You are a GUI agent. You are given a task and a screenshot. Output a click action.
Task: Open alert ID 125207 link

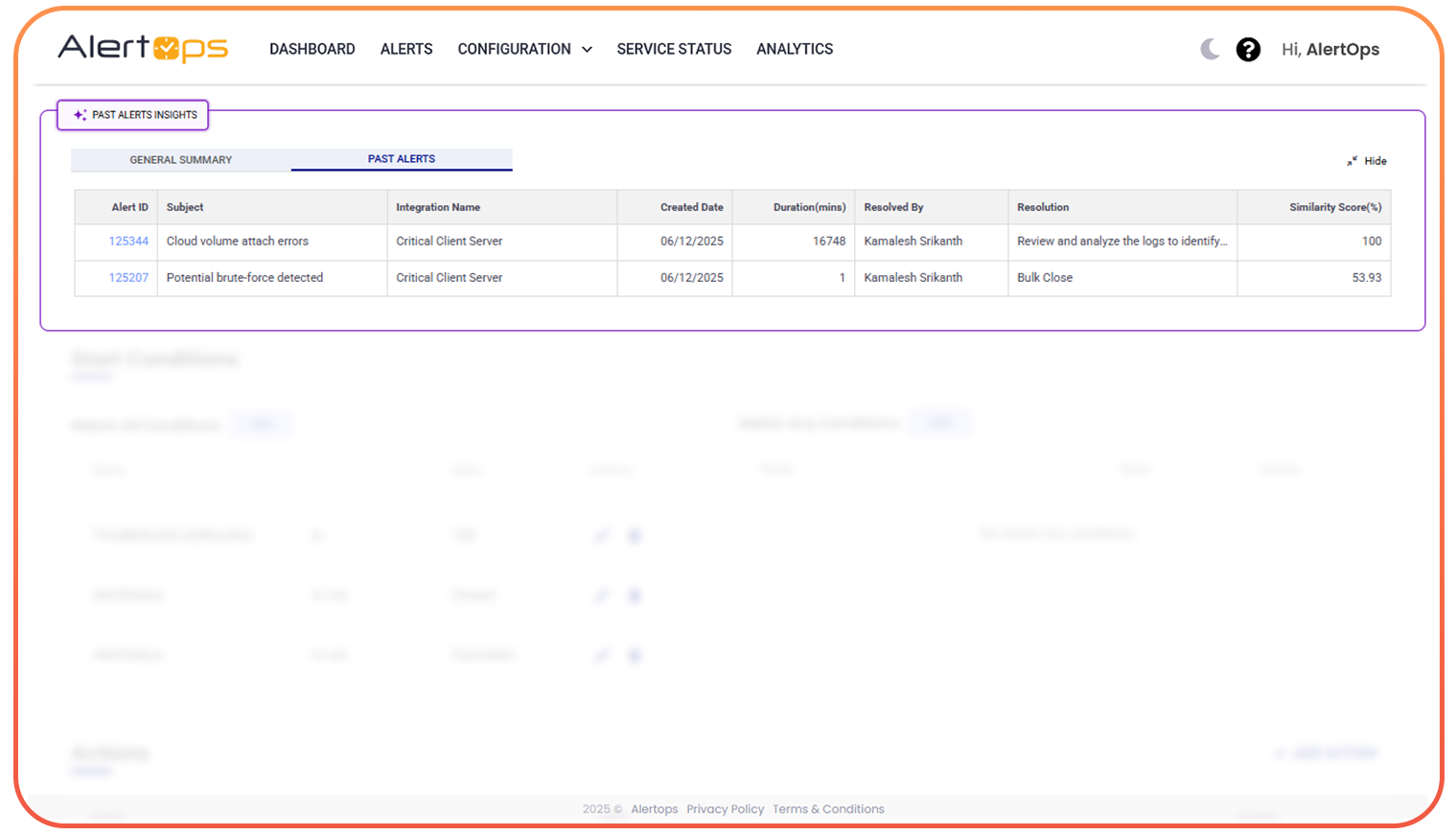coord(128,278)
